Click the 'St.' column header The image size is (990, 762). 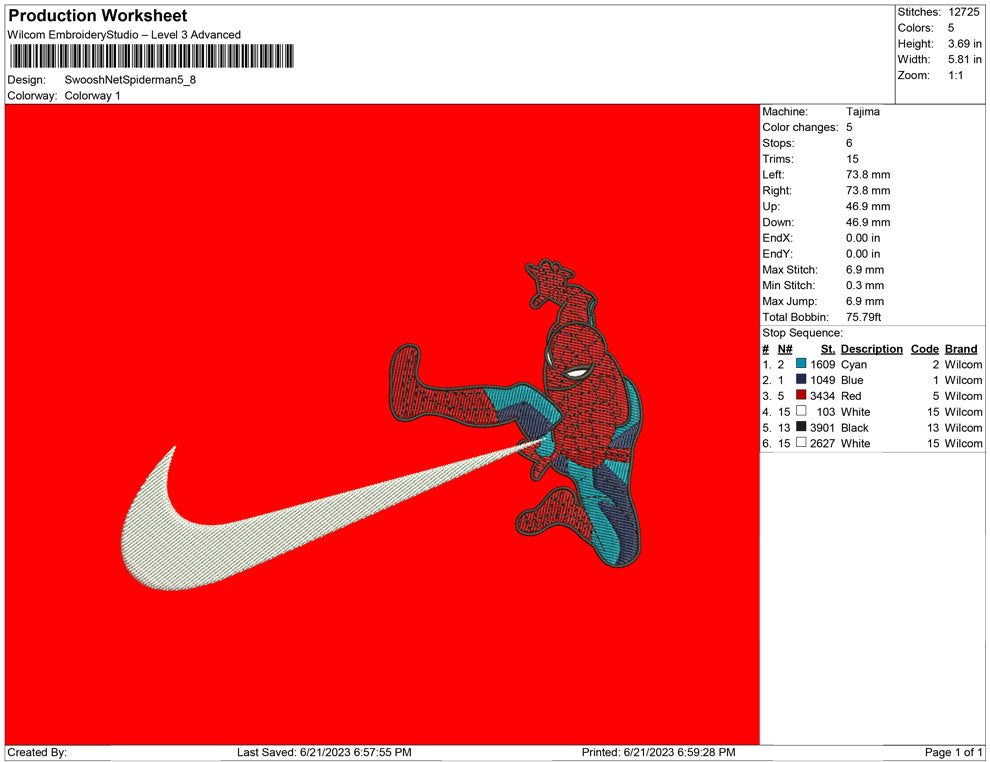828,348
